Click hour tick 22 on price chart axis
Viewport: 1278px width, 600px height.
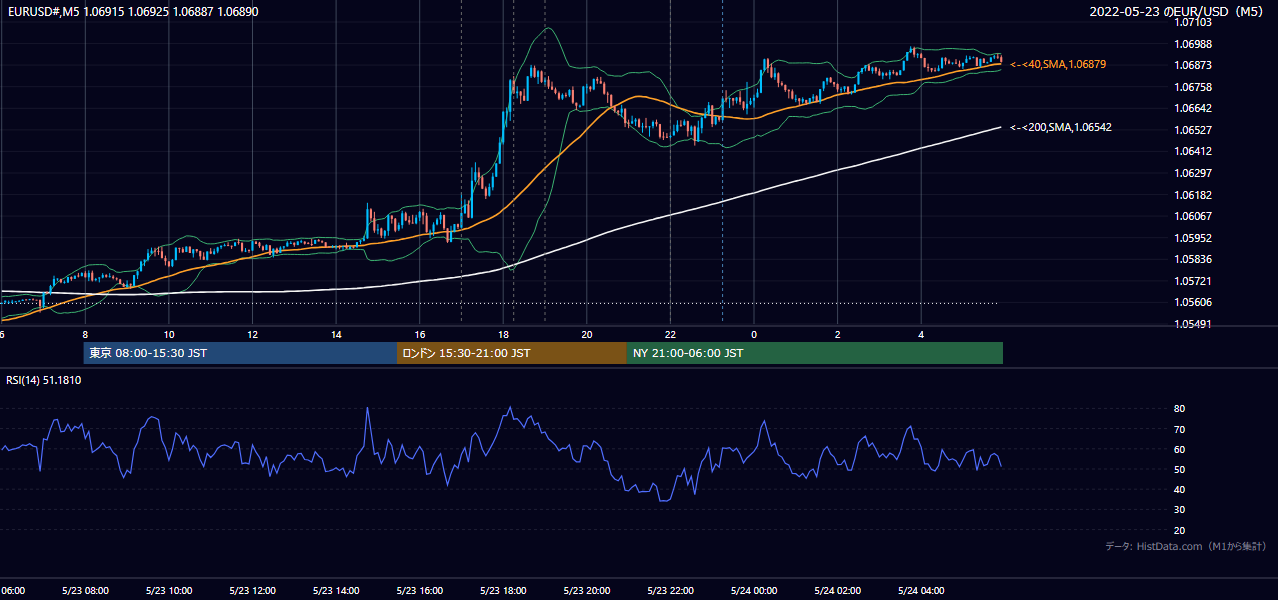pos(670,334)
